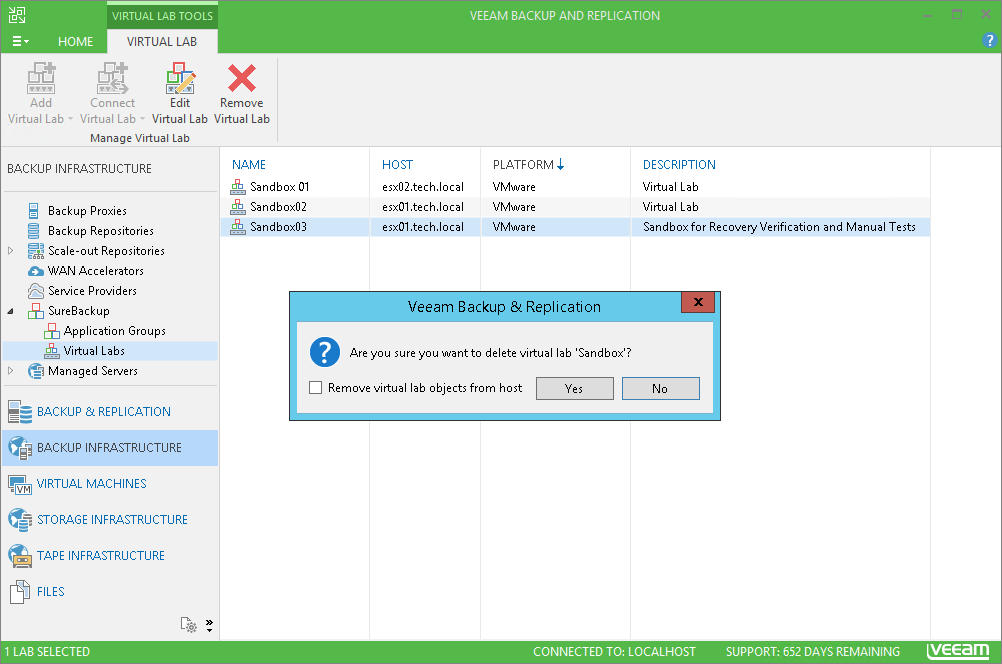The width and height of the screenshot is (1002, 664).
Task: Confirm deletion with Yes button
Action: tap(574, 389)
